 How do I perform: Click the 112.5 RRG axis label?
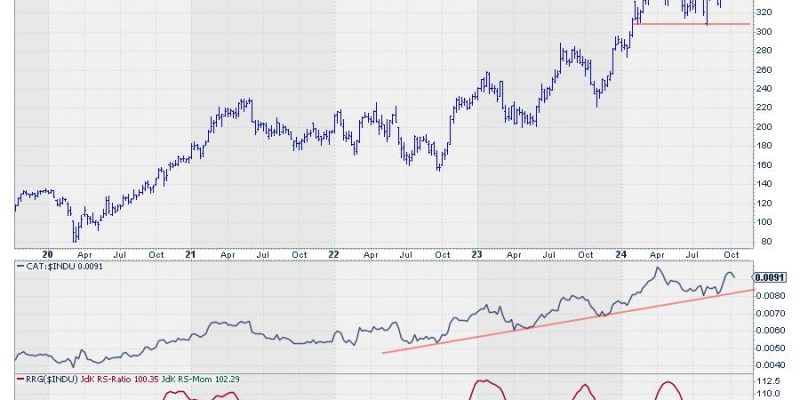(x=768, y=382)
